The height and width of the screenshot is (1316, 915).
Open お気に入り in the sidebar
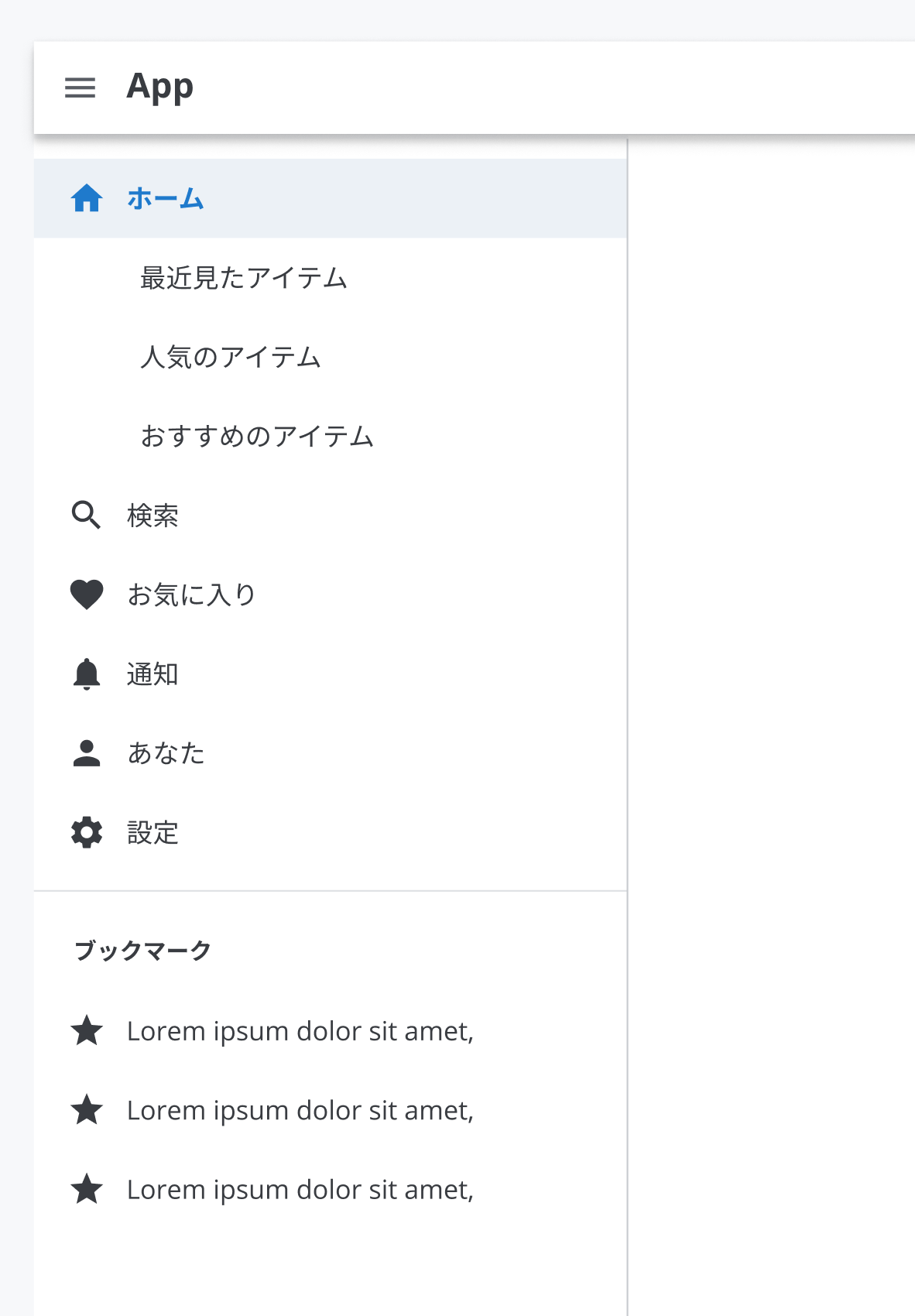pyautogui.click(x=191, y=595)
